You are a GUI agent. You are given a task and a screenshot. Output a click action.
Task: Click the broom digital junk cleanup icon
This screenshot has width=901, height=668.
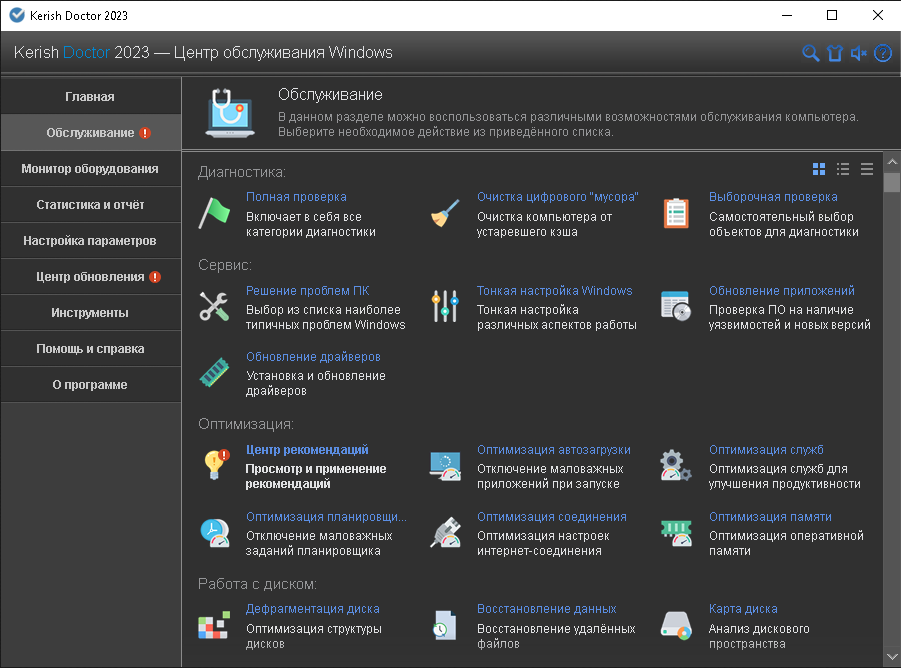pos(445,213)
